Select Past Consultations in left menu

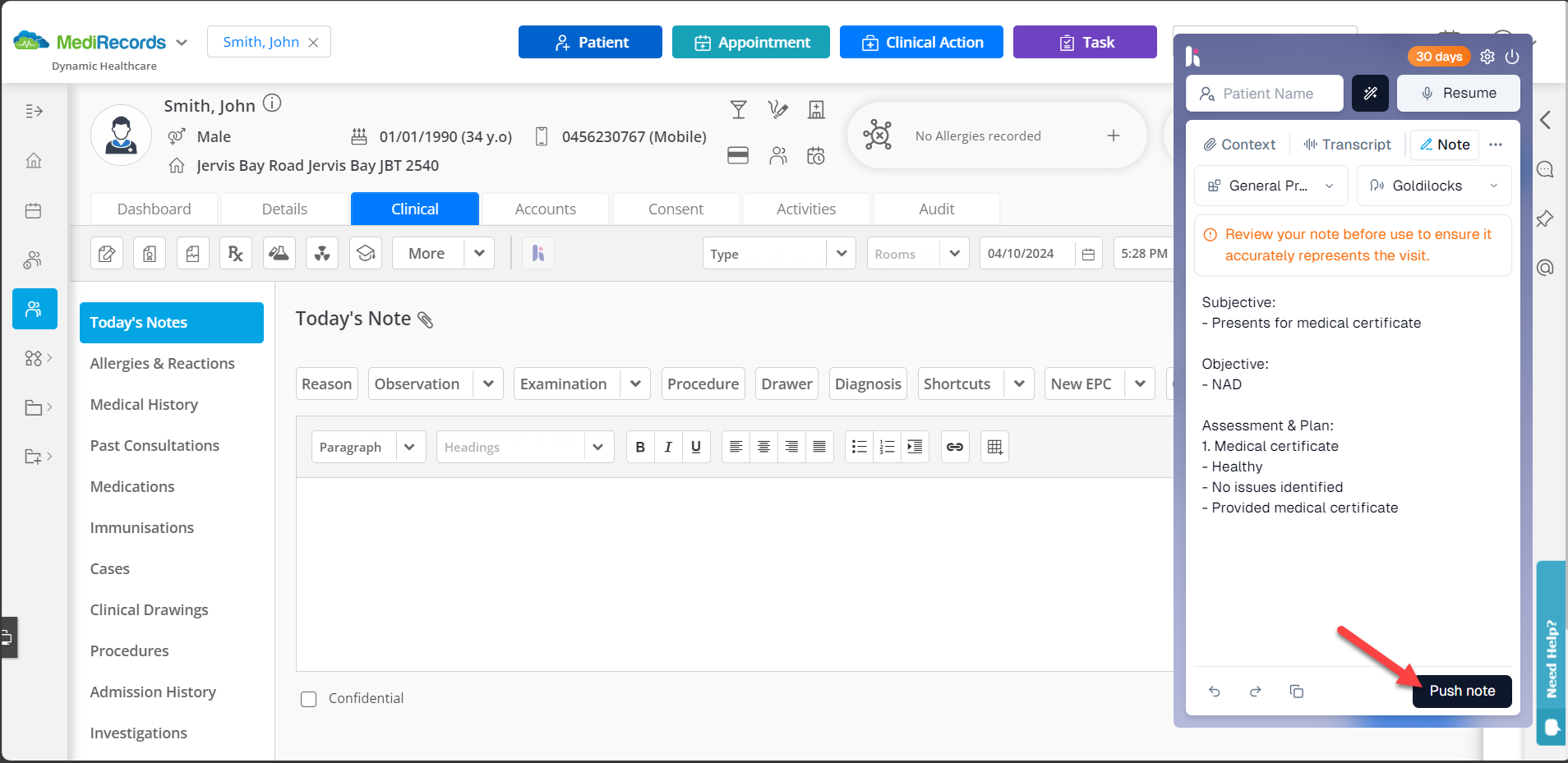tap(154, 445)
